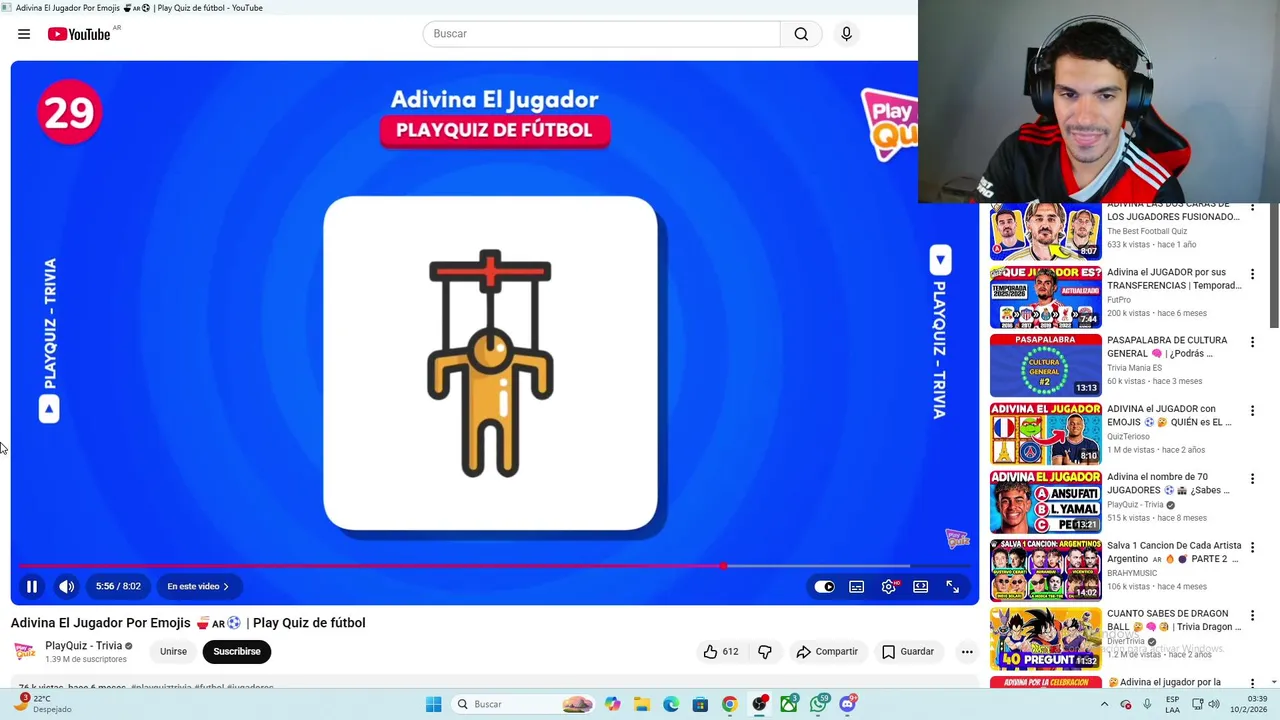Toggle autoplay switch in the player
1280x720 pixels.
[x=824, y=587]
